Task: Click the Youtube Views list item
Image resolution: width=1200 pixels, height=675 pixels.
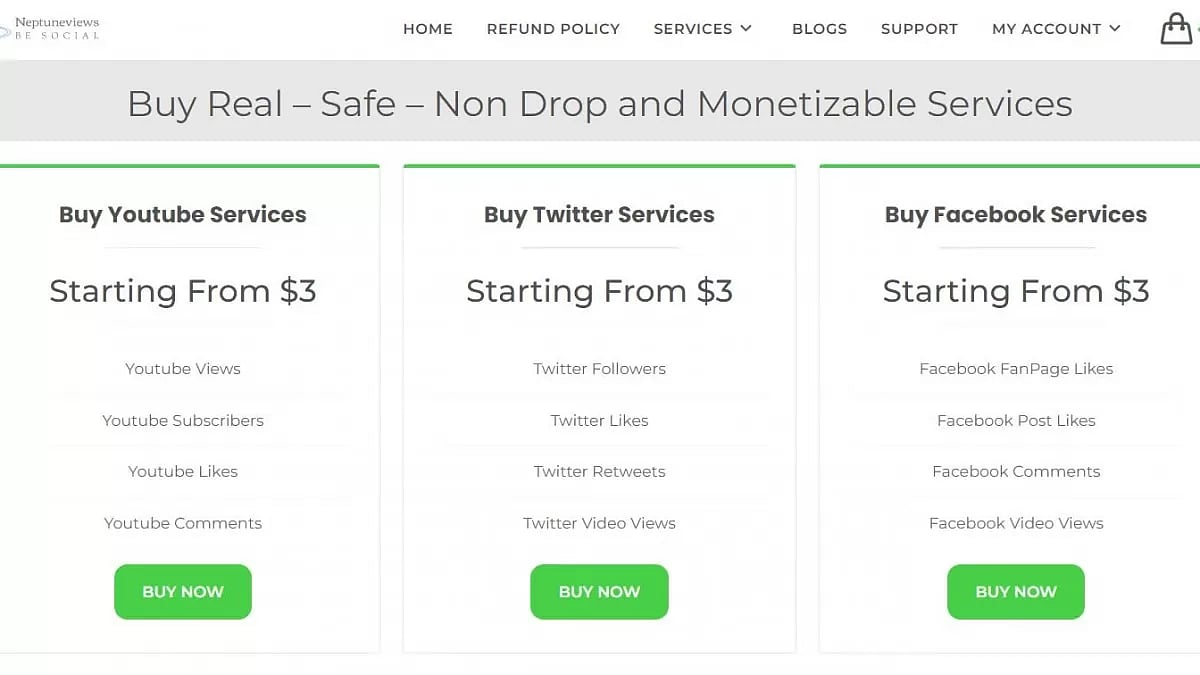Action: tap(183, 369)
